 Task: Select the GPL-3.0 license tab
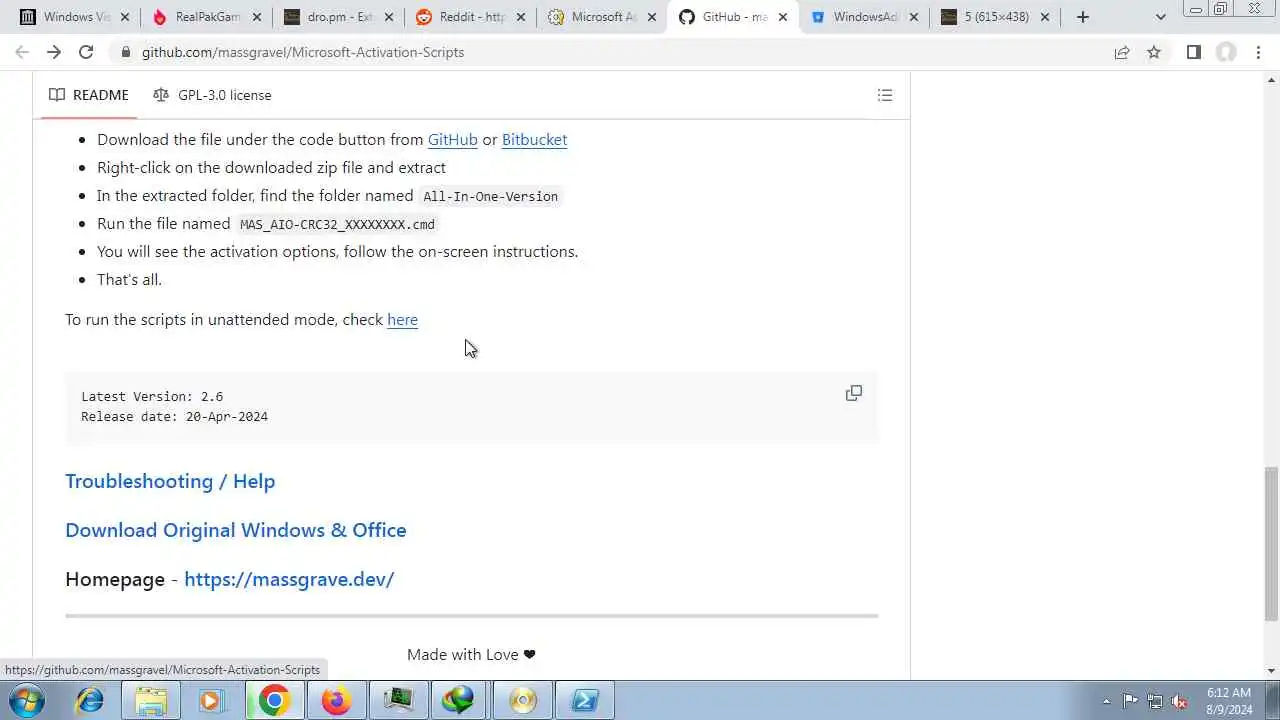click(212, 95)
